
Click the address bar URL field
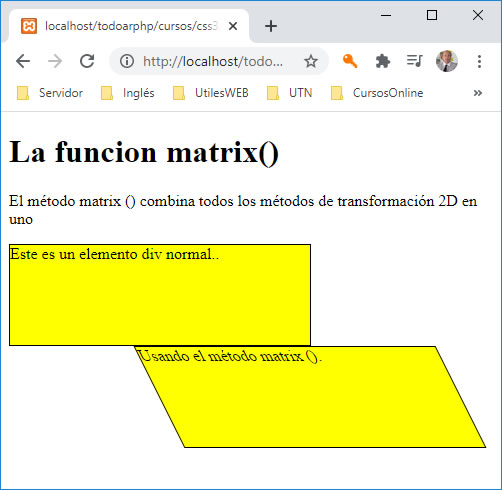coord(213,61)
